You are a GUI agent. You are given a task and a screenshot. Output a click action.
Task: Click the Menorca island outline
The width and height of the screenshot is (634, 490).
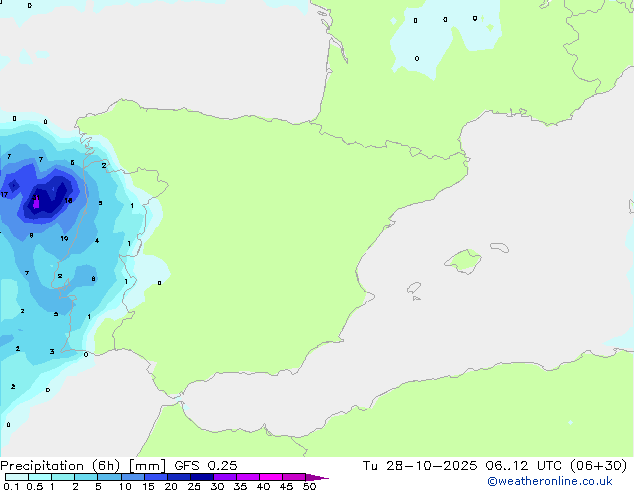(x=500, y=247)
